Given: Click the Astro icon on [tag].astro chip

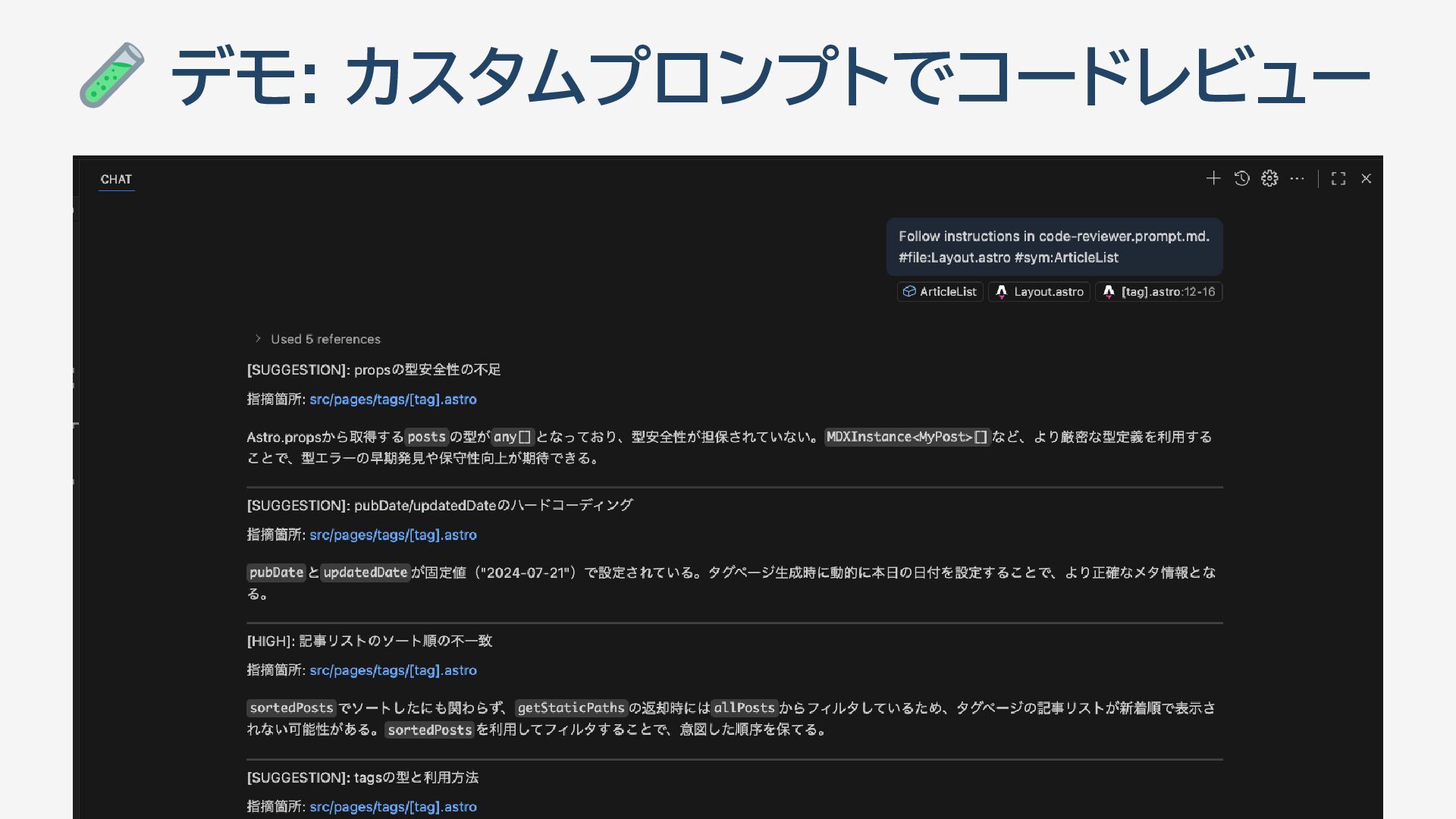Looking at the screenshot, I should (x=1109, y=291).
